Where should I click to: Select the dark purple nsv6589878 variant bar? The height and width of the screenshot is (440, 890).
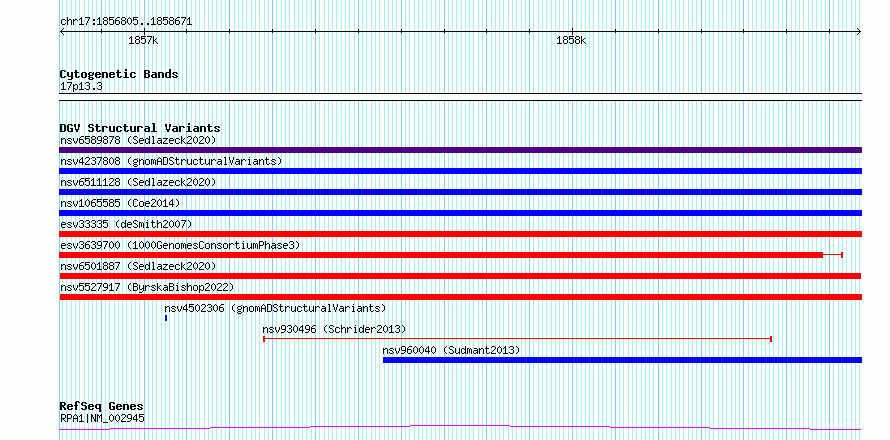[x=460, y=150]
